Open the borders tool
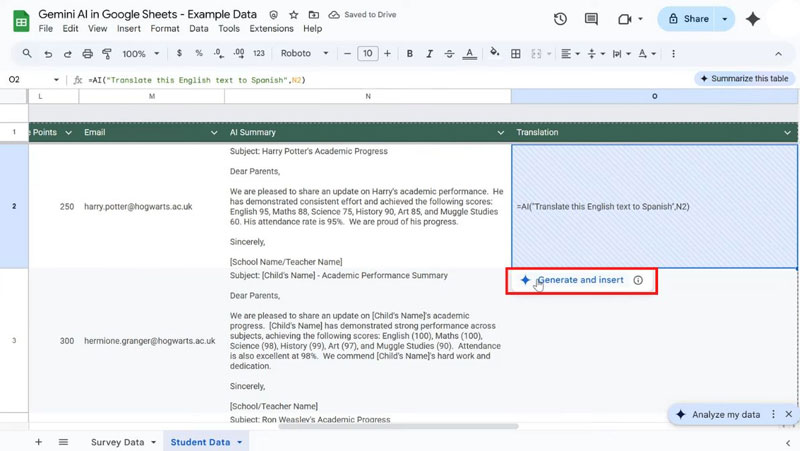Viewport: 800px width, 451px height. coord(517,53)
